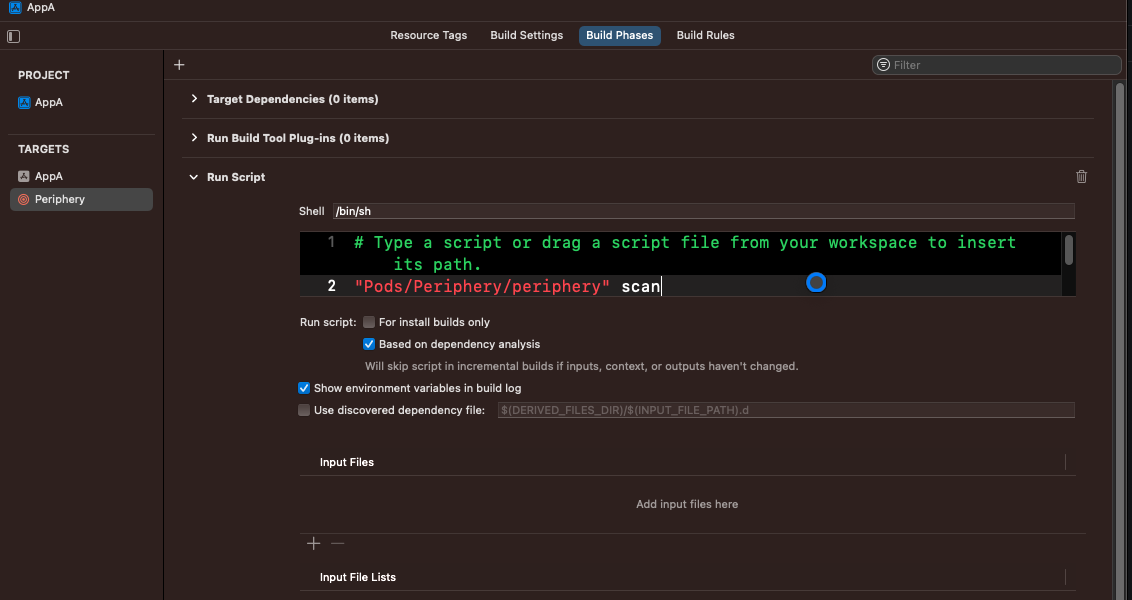Collapse the Run Script section
The height and width of the screenshot is (600, 1132).
coord(193,177)
